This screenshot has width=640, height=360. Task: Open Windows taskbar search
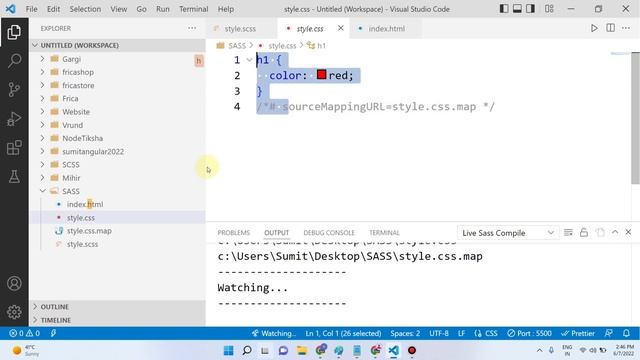(247, 350)
